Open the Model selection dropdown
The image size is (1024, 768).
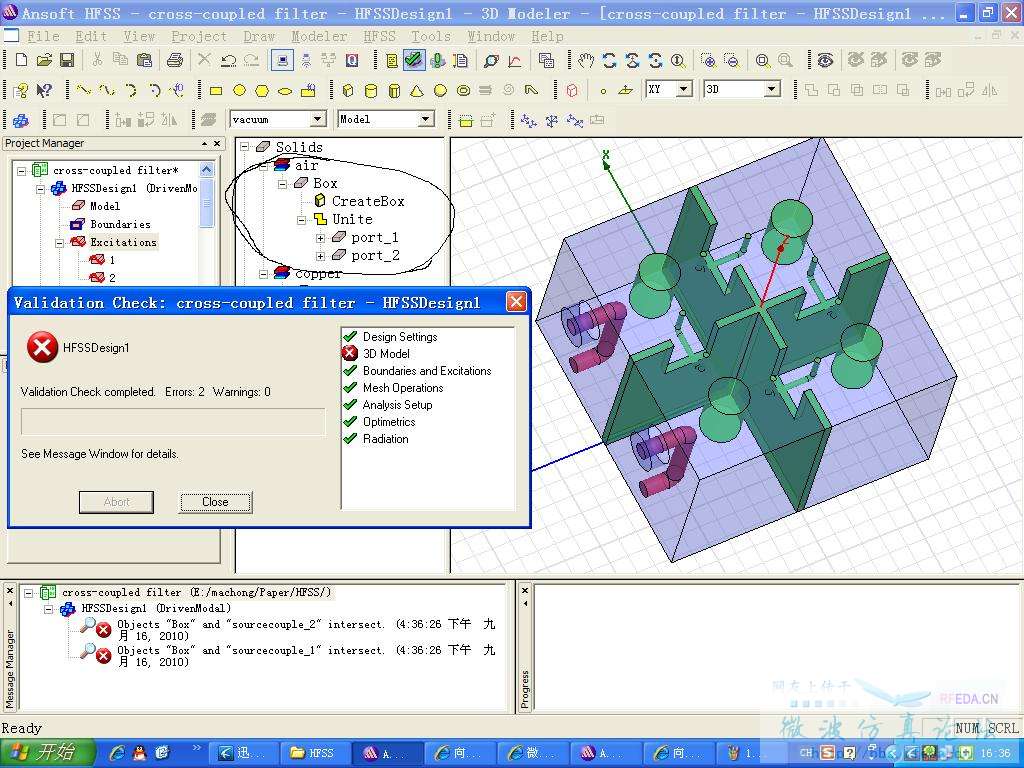coord(426,119)
